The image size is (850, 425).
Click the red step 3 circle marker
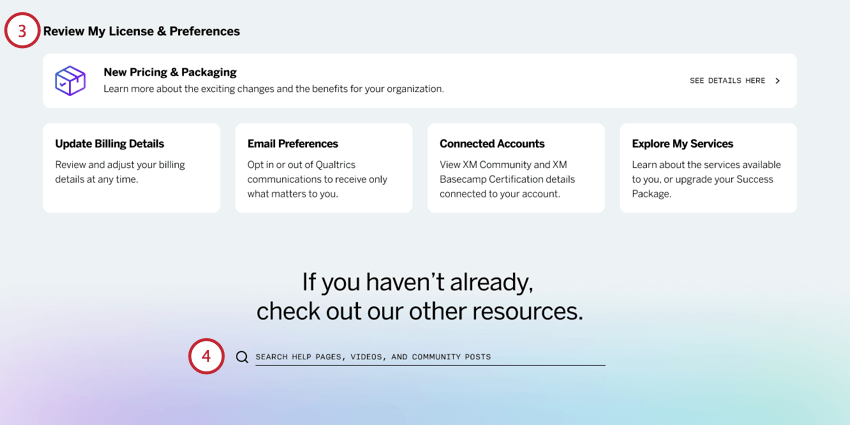point(22,31)
